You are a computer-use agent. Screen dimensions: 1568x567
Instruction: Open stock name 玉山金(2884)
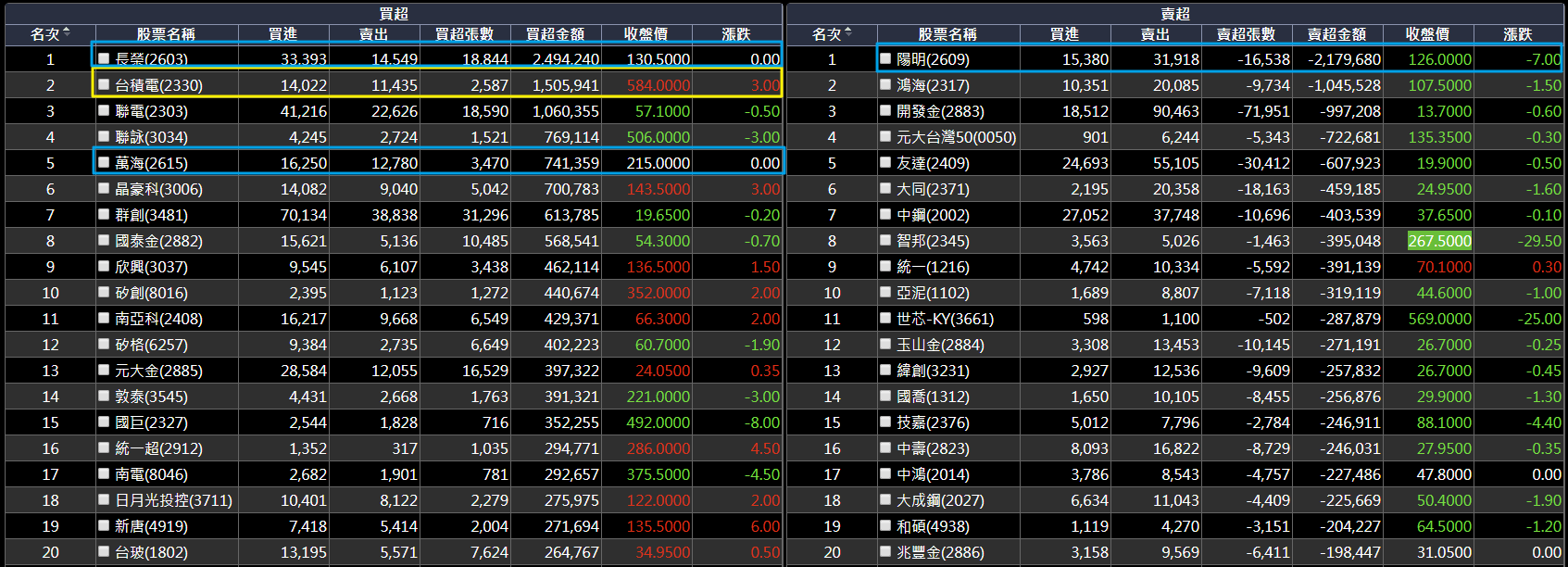(x=940, y=345)
